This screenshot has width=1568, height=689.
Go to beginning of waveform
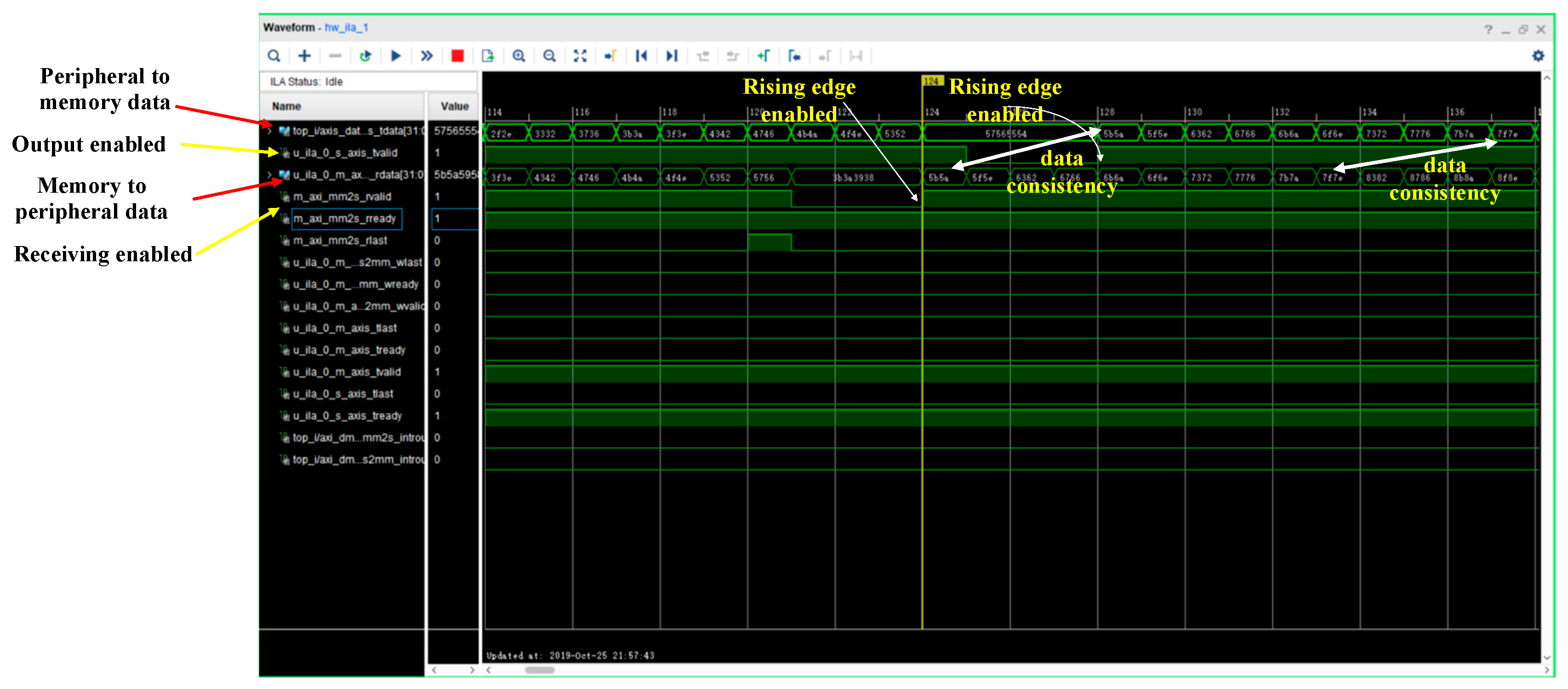click(x=641, y=56)
